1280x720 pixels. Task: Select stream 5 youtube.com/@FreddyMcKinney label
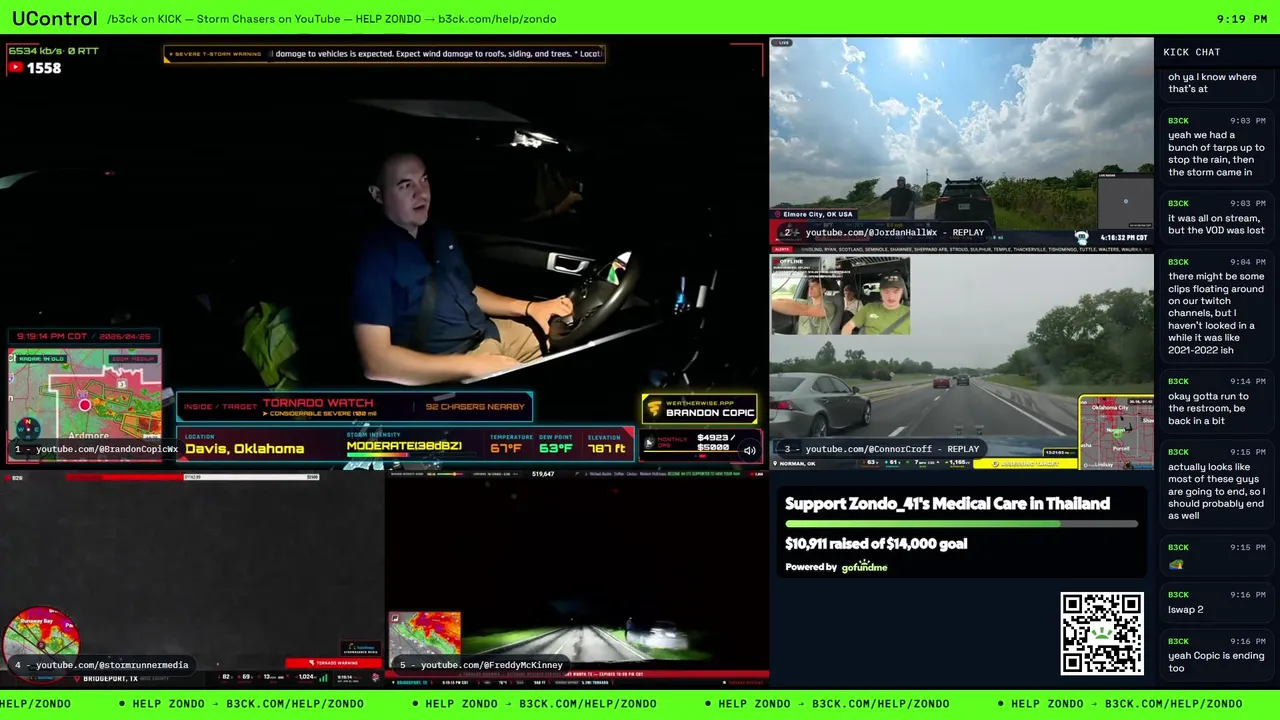tap(481, 665)
